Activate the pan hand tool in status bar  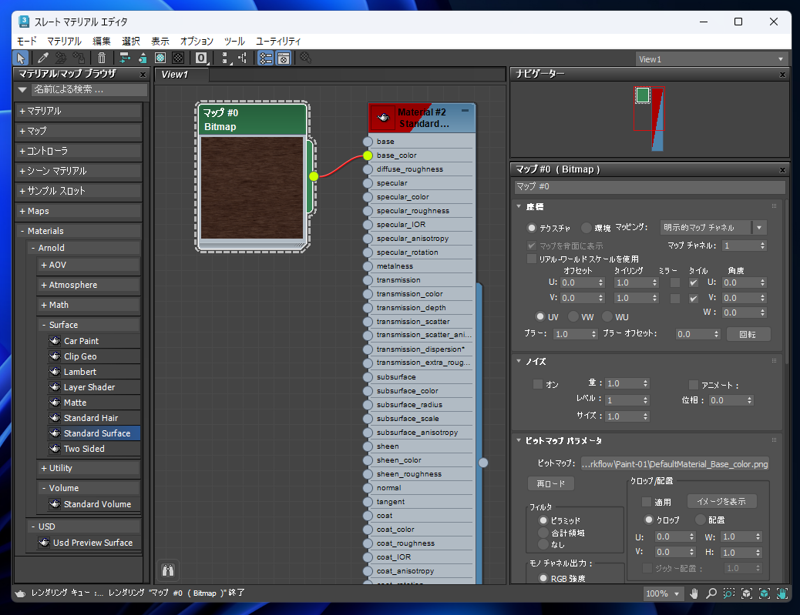[694, 592]
